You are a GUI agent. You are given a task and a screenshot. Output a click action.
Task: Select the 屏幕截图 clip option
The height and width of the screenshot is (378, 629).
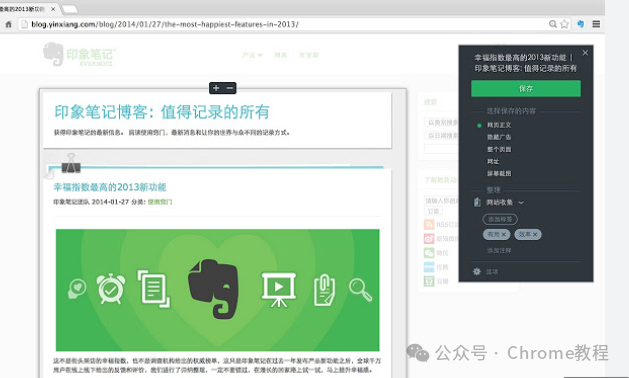point(499,173)
